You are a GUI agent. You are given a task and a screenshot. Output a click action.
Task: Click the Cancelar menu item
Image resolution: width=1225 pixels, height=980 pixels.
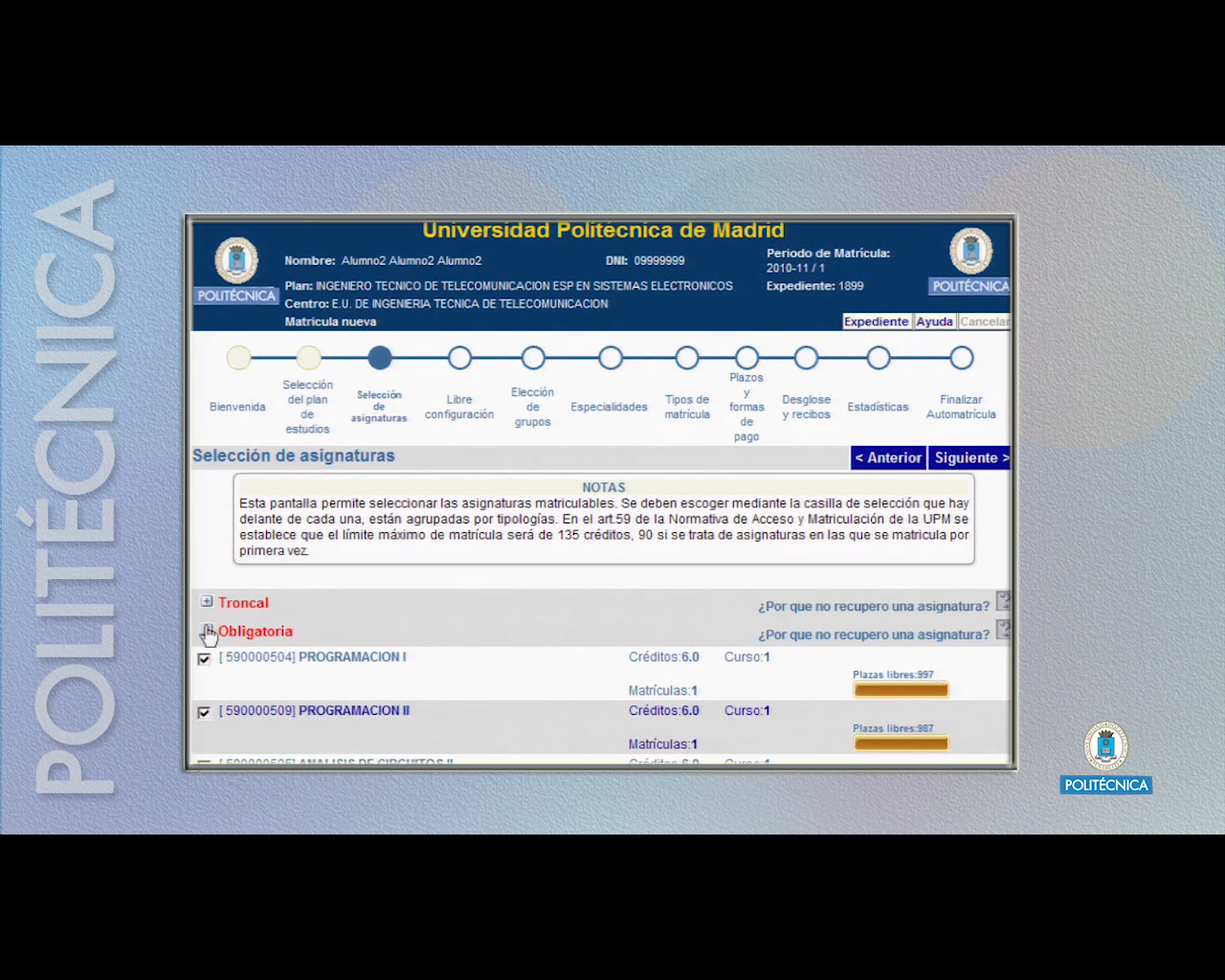coord(984,322)
